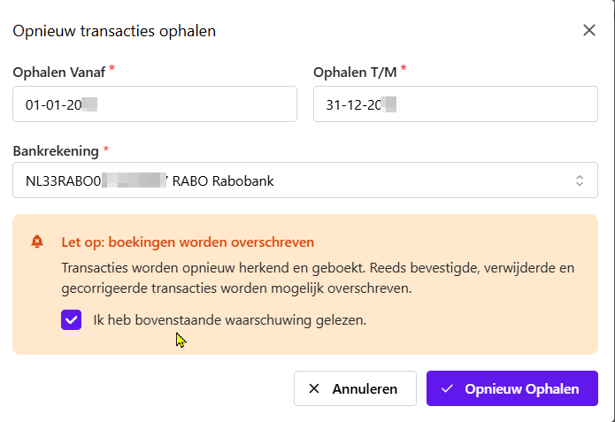The height and width of the screenshot is (422, 615).
Task: Click the Annuleren button
Action: [x=355, y=388]
